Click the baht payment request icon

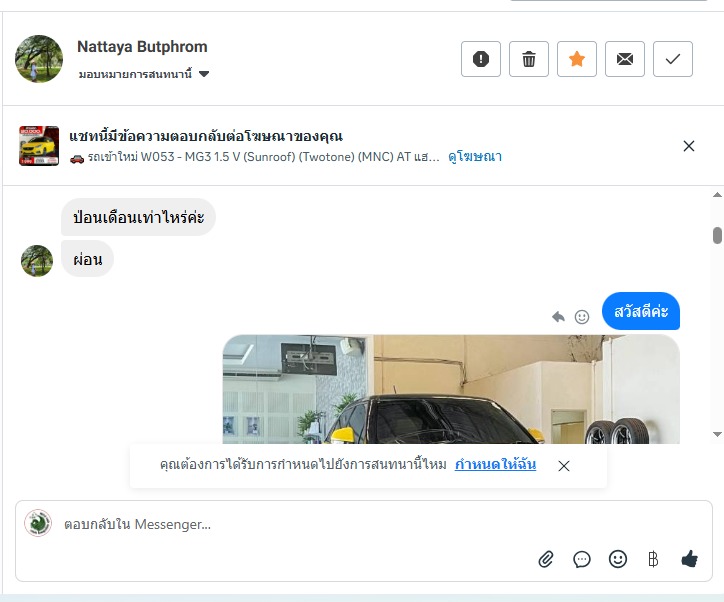click(x=653, y=559)
